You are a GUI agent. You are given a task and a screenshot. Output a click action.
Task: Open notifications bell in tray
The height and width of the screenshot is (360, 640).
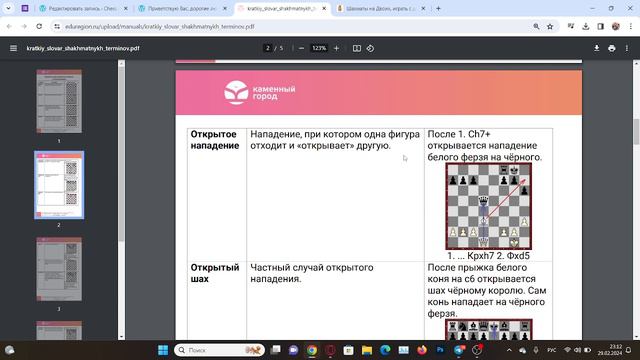(x=629, y=350)
